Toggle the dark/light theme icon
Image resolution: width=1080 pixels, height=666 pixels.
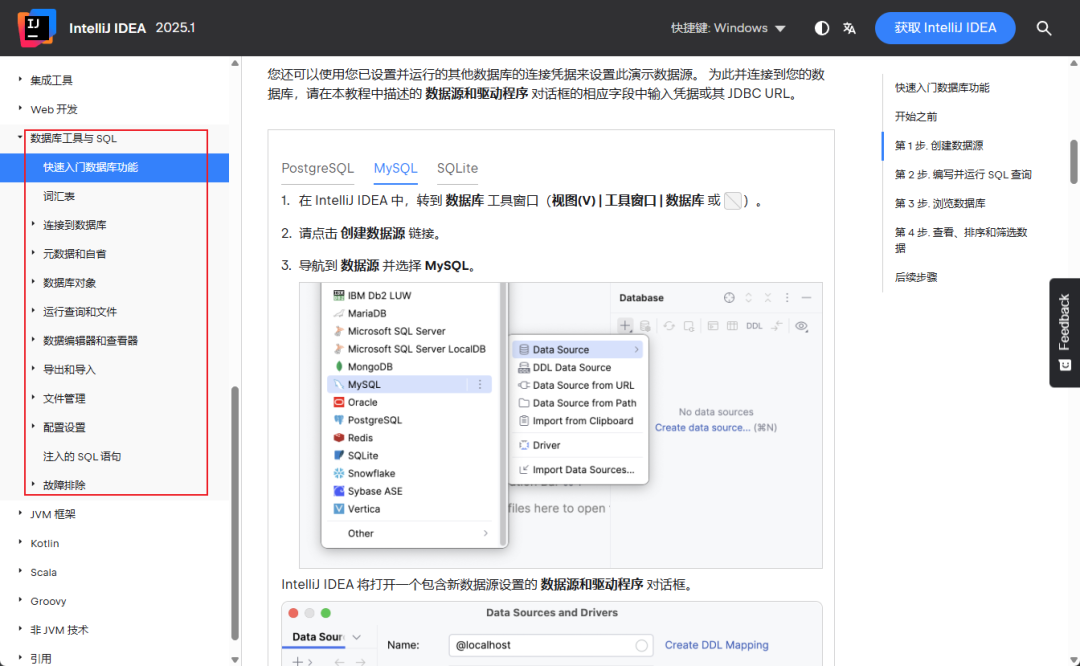822,28
